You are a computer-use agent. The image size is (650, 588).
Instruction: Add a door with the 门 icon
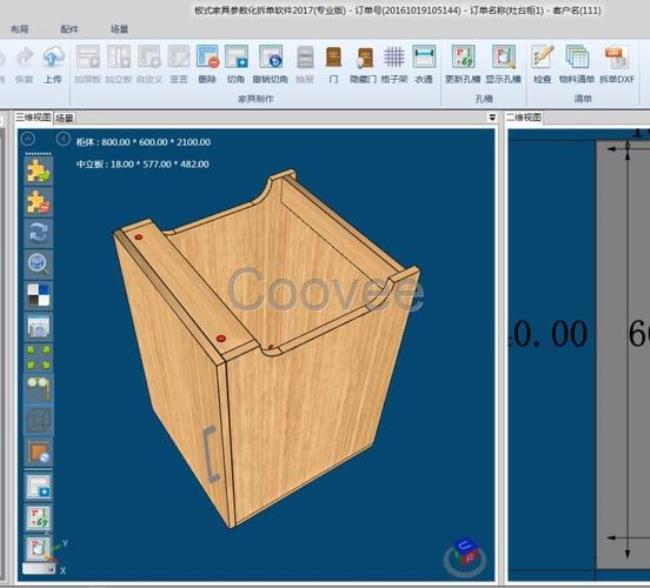click(x=333, y=57)
